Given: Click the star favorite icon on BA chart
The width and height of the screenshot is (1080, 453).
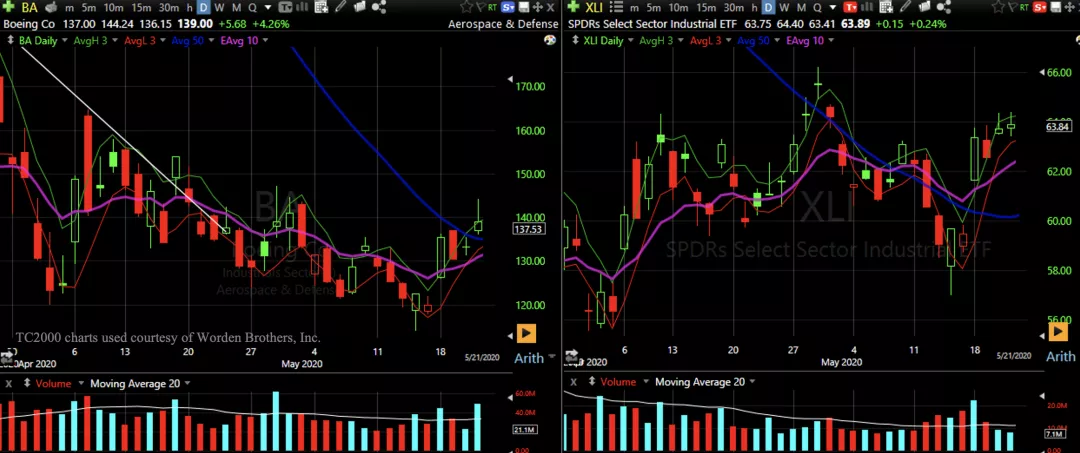Looking at the screenshot, I should pyautogui.click(x=466, y=7).
